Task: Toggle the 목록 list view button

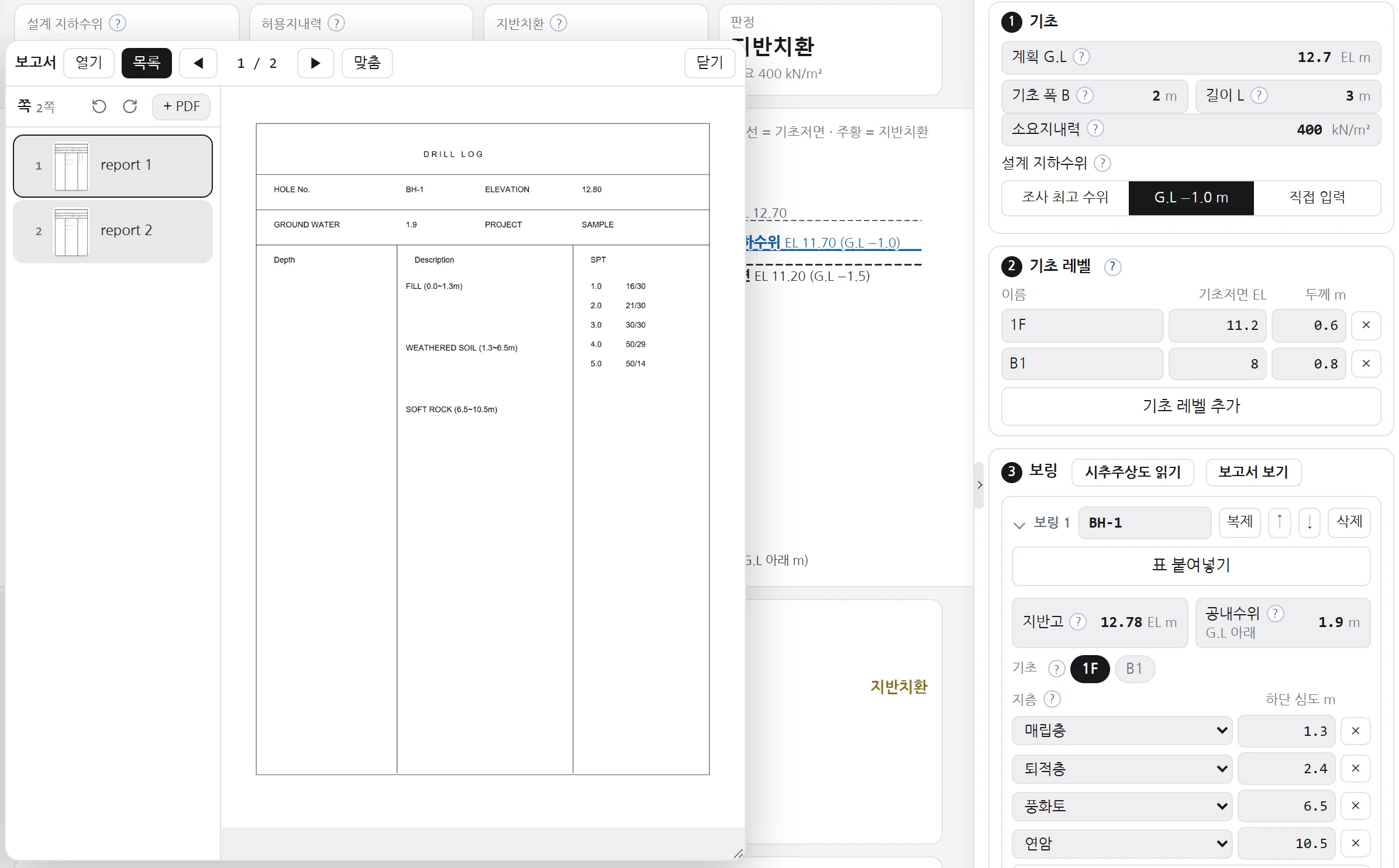Action: click(147, 63)
